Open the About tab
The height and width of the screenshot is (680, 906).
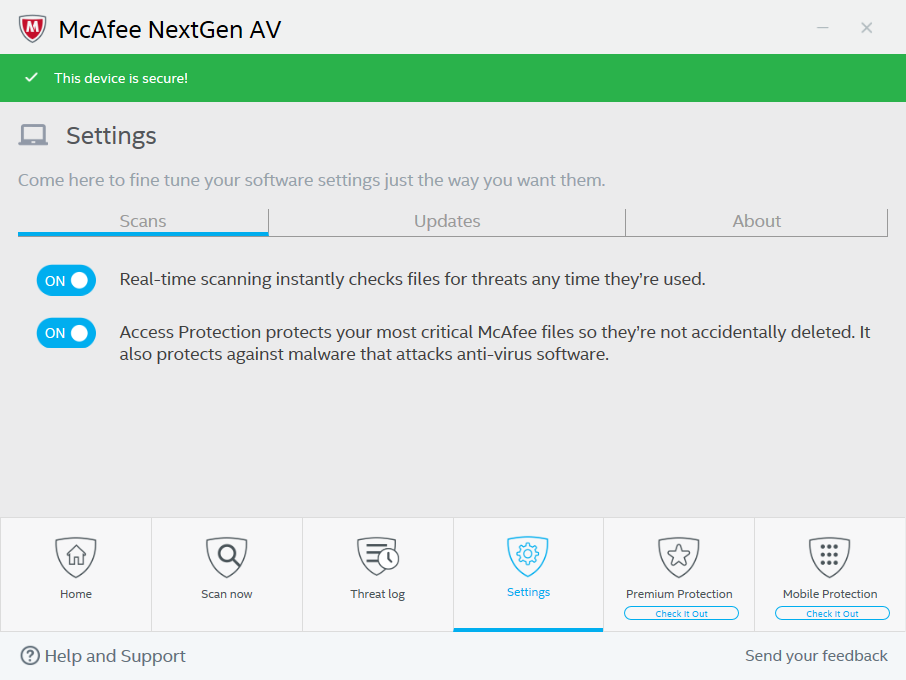tap(756, 222)
